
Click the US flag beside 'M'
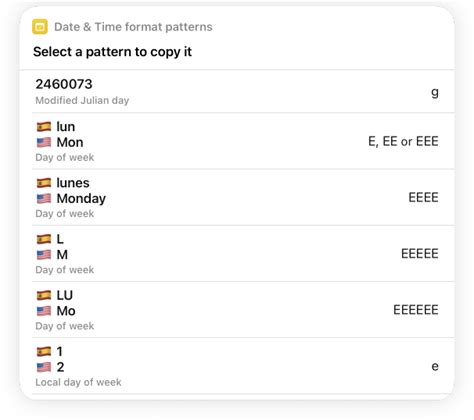(44, 255)
